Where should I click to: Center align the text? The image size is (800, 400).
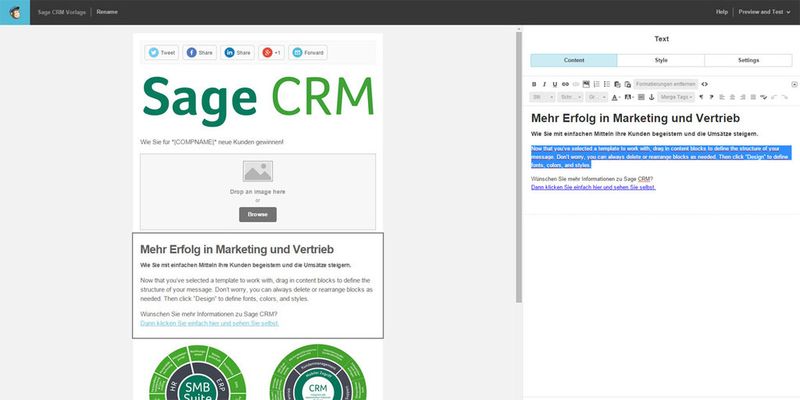click(x=732, y=97)
